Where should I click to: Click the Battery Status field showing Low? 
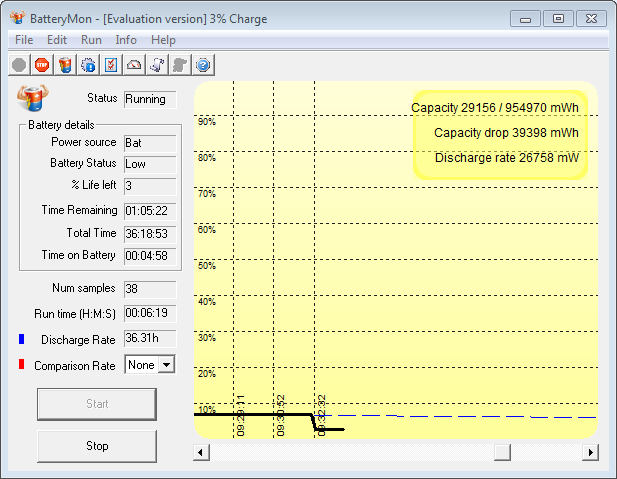click(150, 164)
